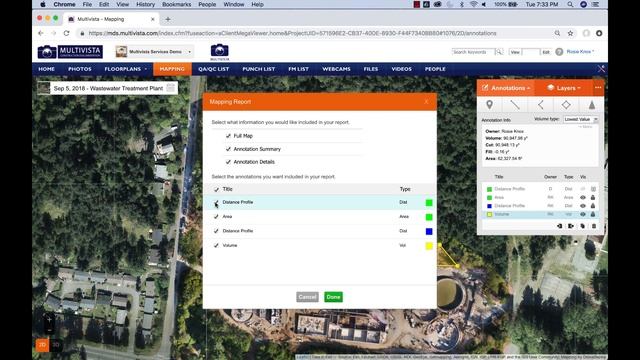Click the browser back arrow
The width and height of the screenshot is (640, 360).
pyautogui.click(x=40, y=33)
